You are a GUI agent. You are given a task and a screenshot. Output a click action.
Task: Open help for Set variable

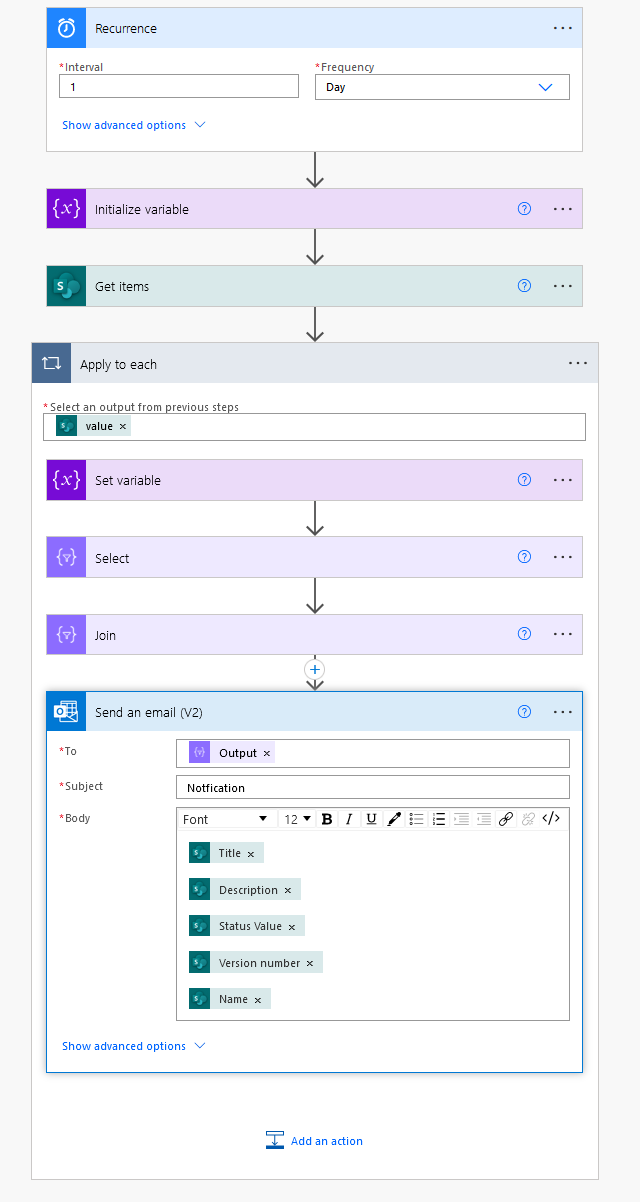click(524, 480)
